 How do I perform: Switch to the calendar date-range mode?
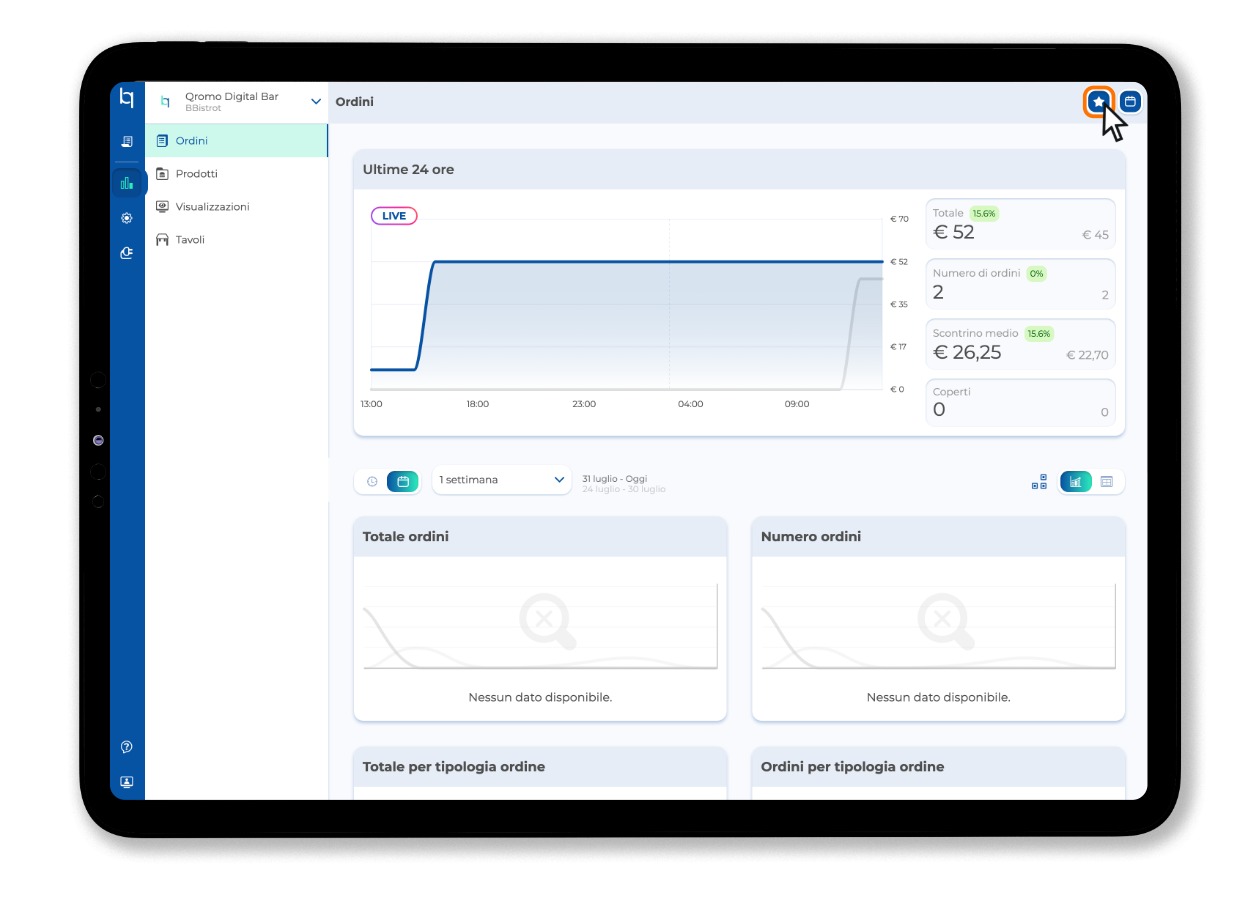coord(403,481)
